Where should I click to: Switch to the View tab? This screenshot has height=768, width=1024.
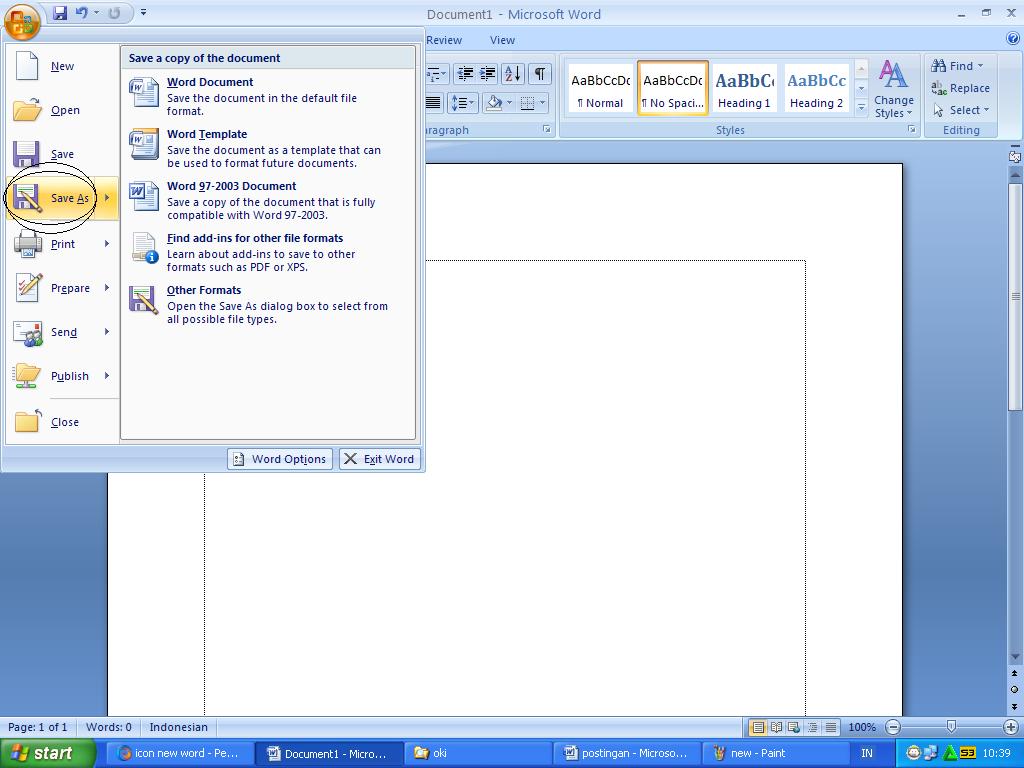pyautogui.click(x=502, y=40)
